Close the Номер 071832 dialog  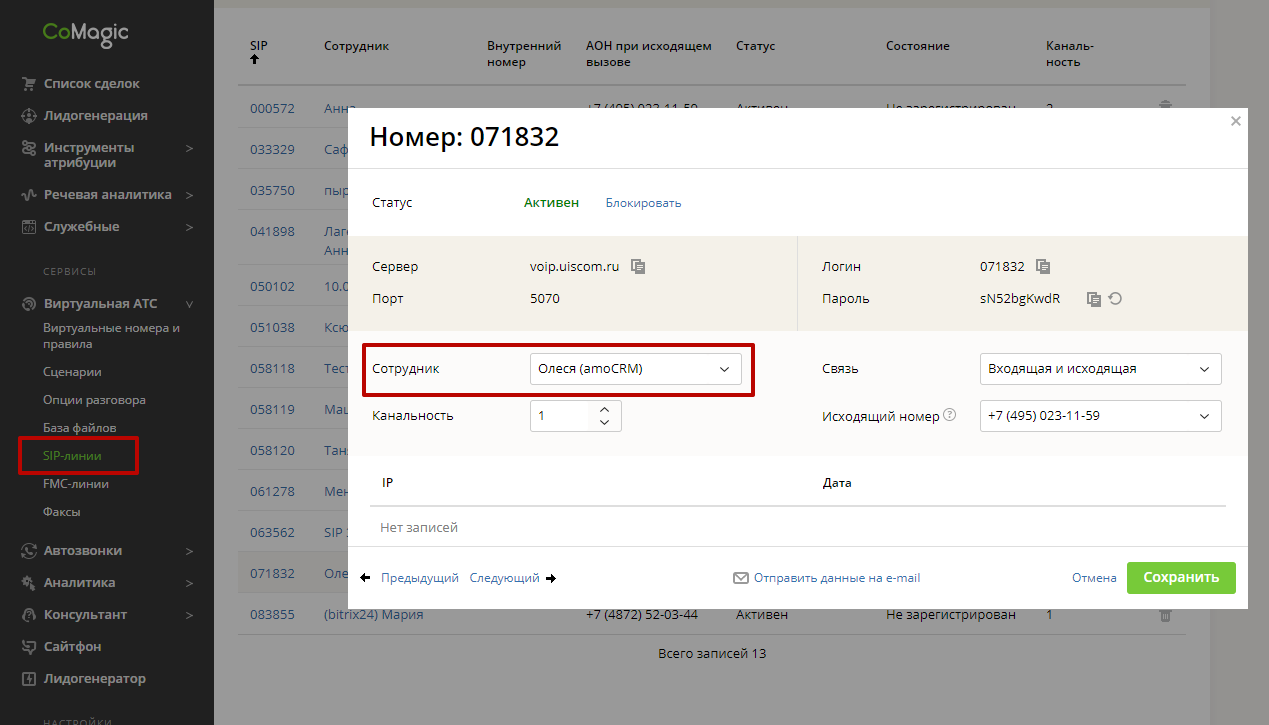point(1236,121)
